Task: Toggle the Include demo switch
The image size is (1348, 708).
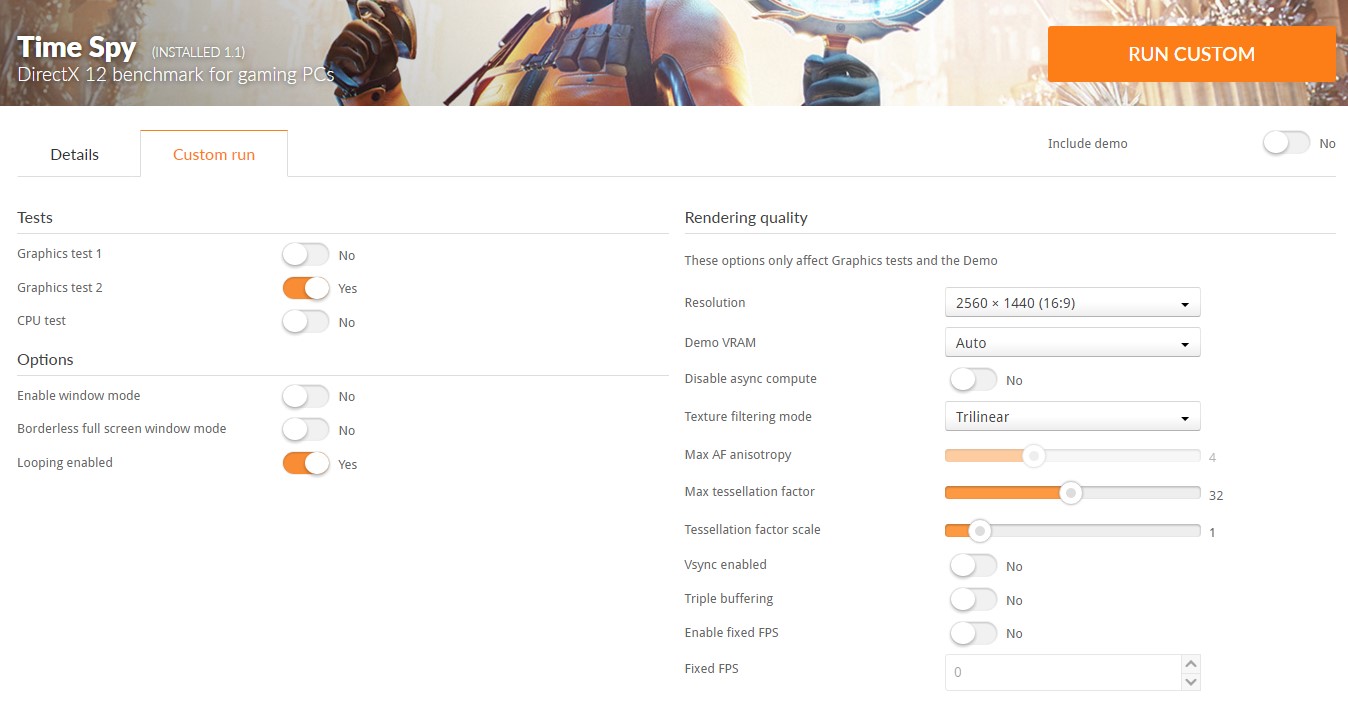Action: (x=1286, y=143)
